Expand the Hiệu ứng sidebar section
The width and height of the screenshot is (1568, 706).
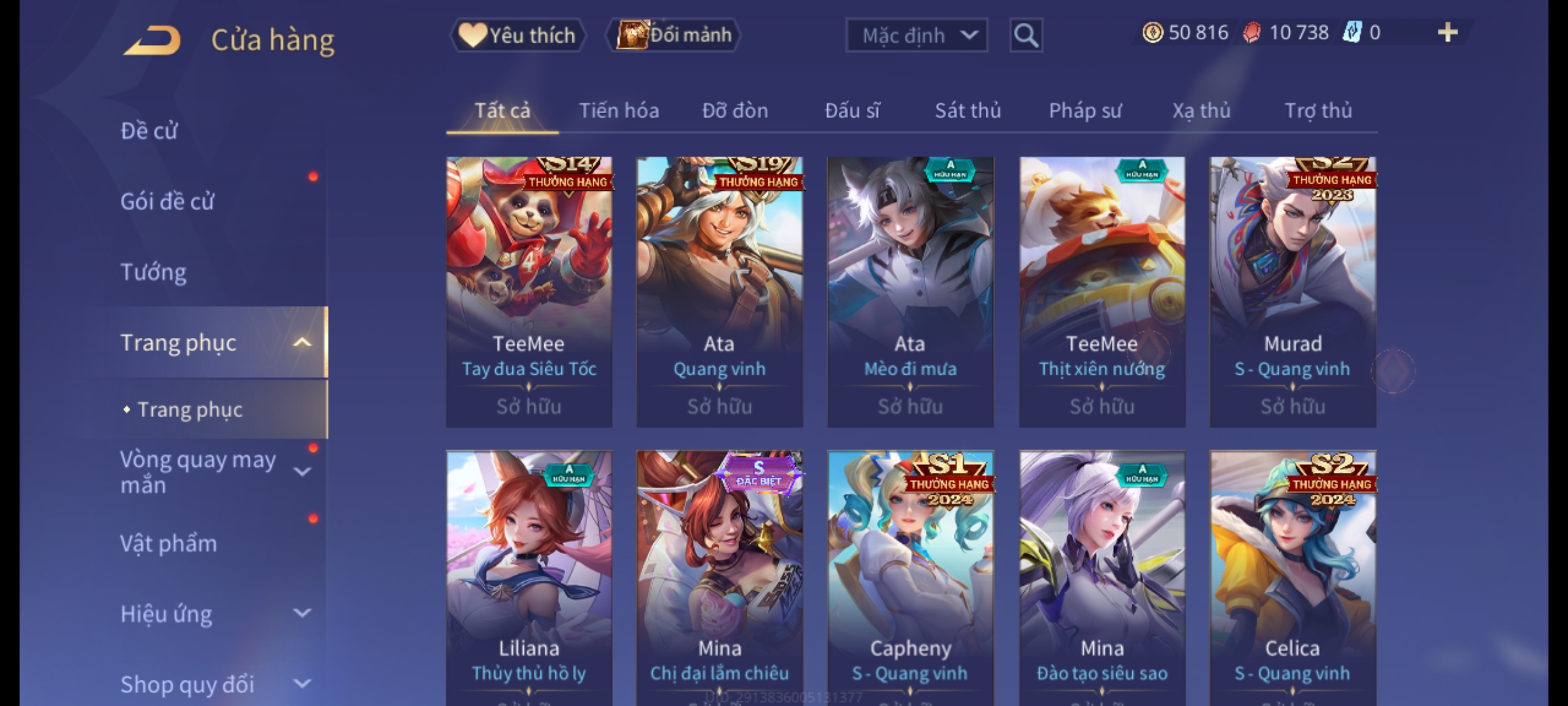pos(302,613)
